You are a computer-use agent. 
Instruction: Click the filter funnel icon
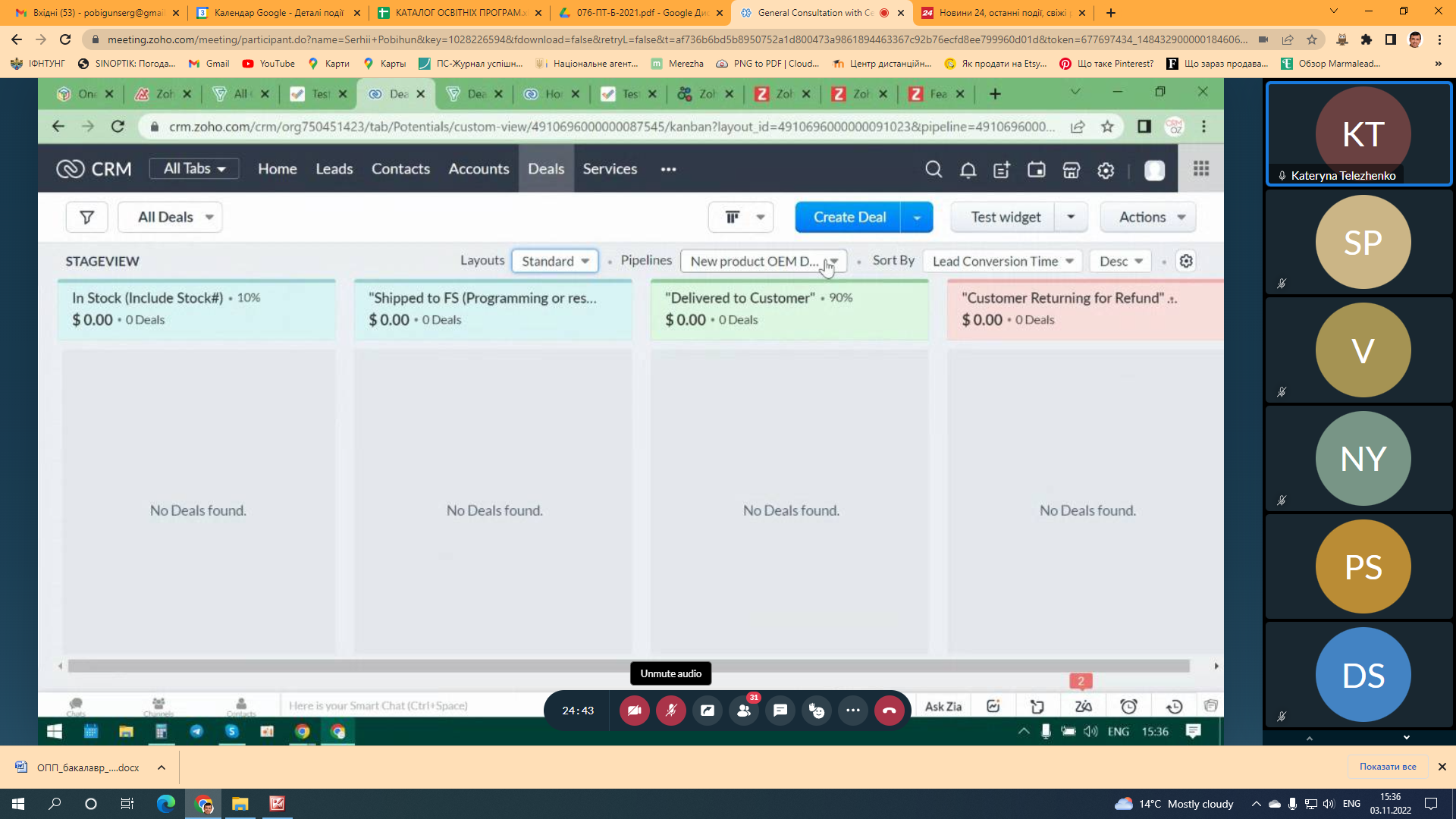[86, 218]
